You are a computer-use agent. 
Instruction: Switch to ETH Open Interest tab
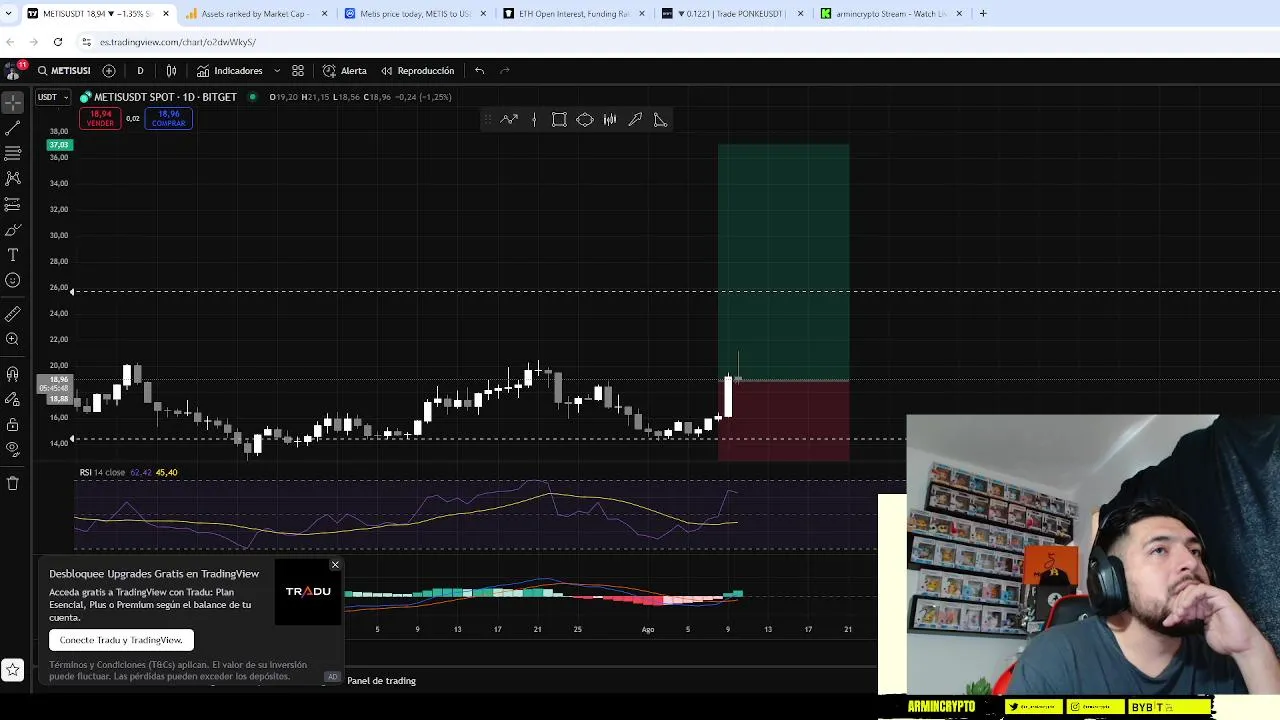pos(573,14)
